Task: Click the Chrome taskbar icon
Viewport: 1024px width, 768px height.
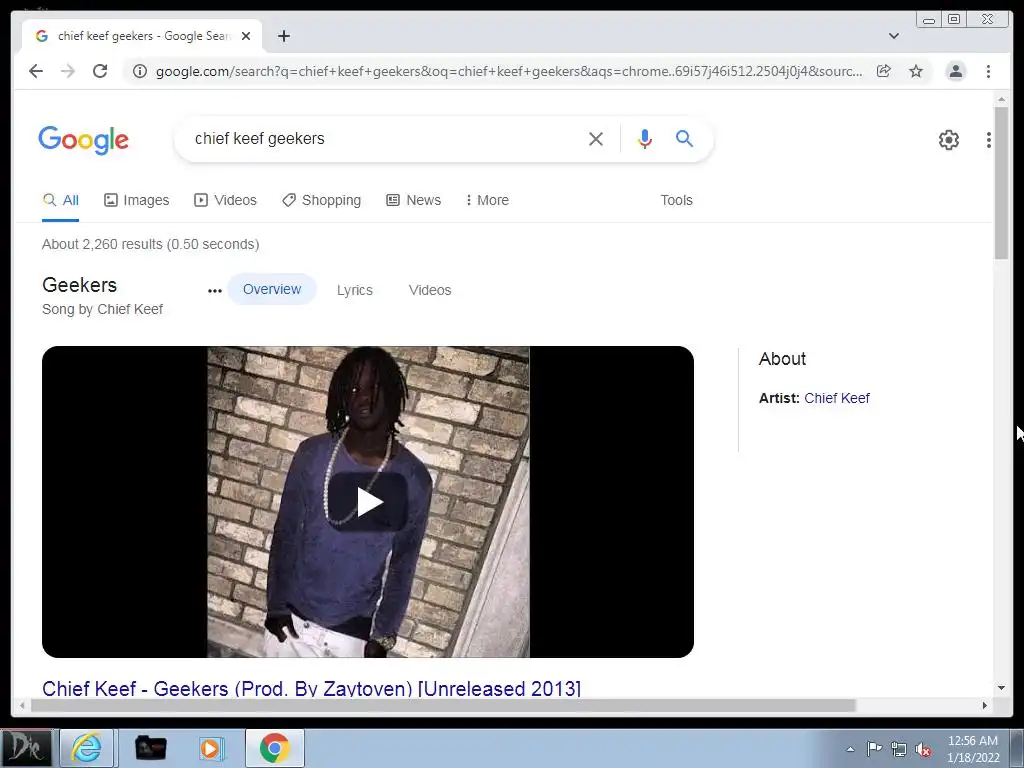Action: pos(274,748)
